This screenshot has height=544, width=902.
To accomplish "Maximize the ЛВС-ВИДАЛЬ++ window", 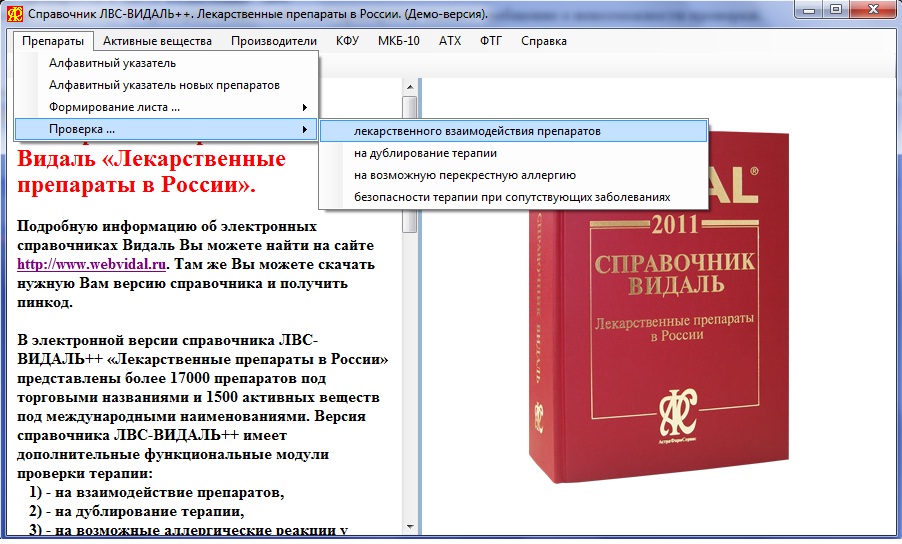I will (836, 9).
